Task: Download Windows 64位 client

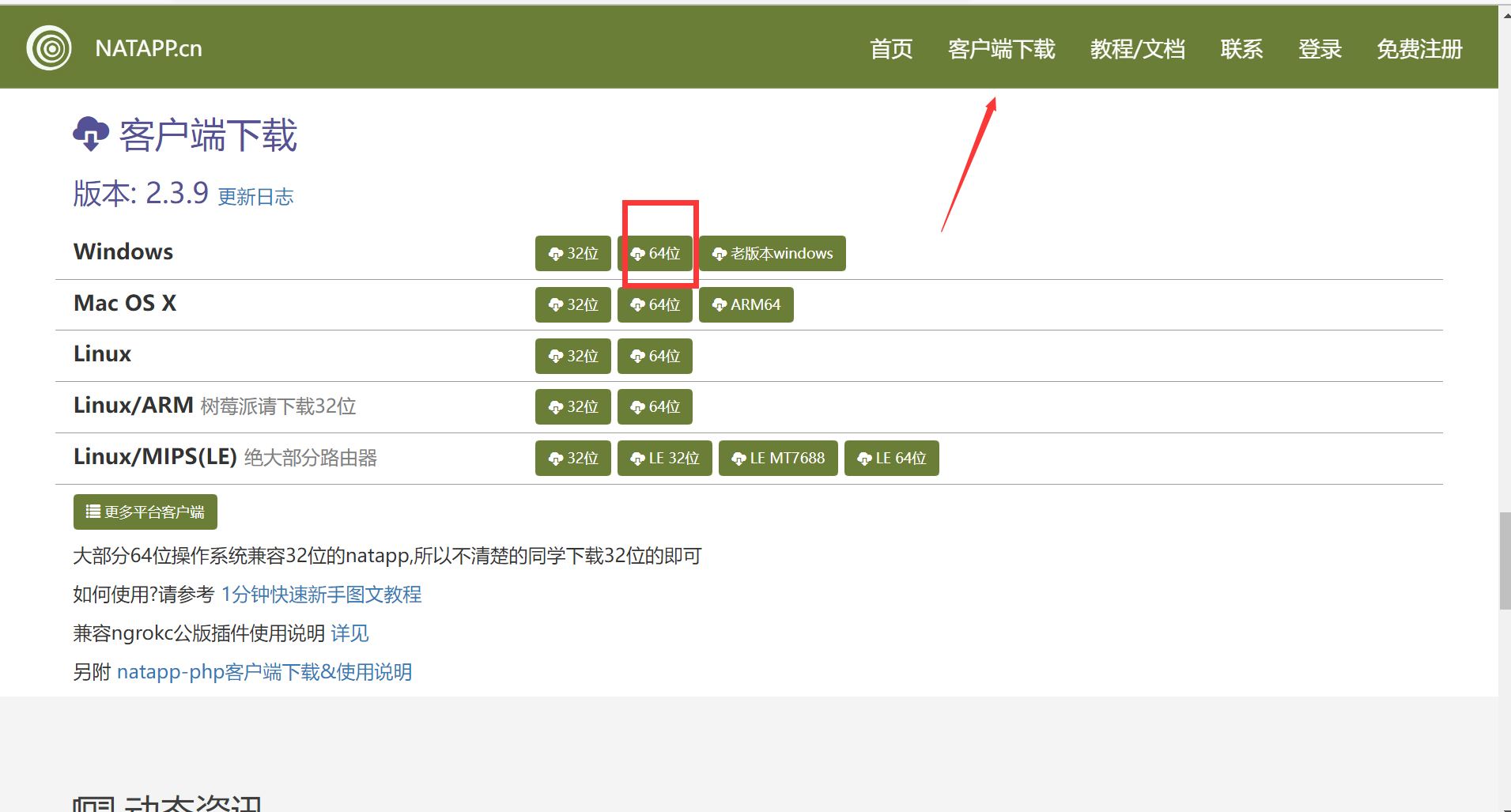Action: [655, 253]
